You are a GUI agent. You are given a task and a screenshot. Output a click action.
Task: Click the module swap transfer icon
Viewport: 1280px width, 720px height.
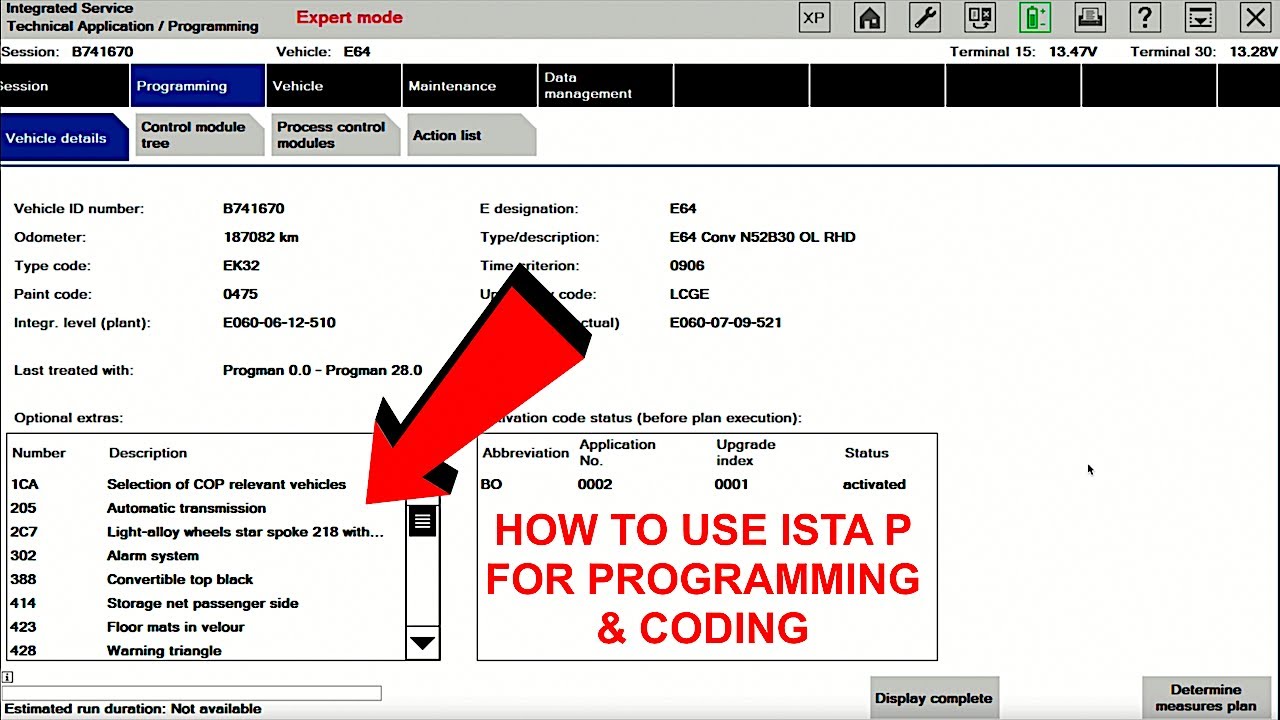980,17
